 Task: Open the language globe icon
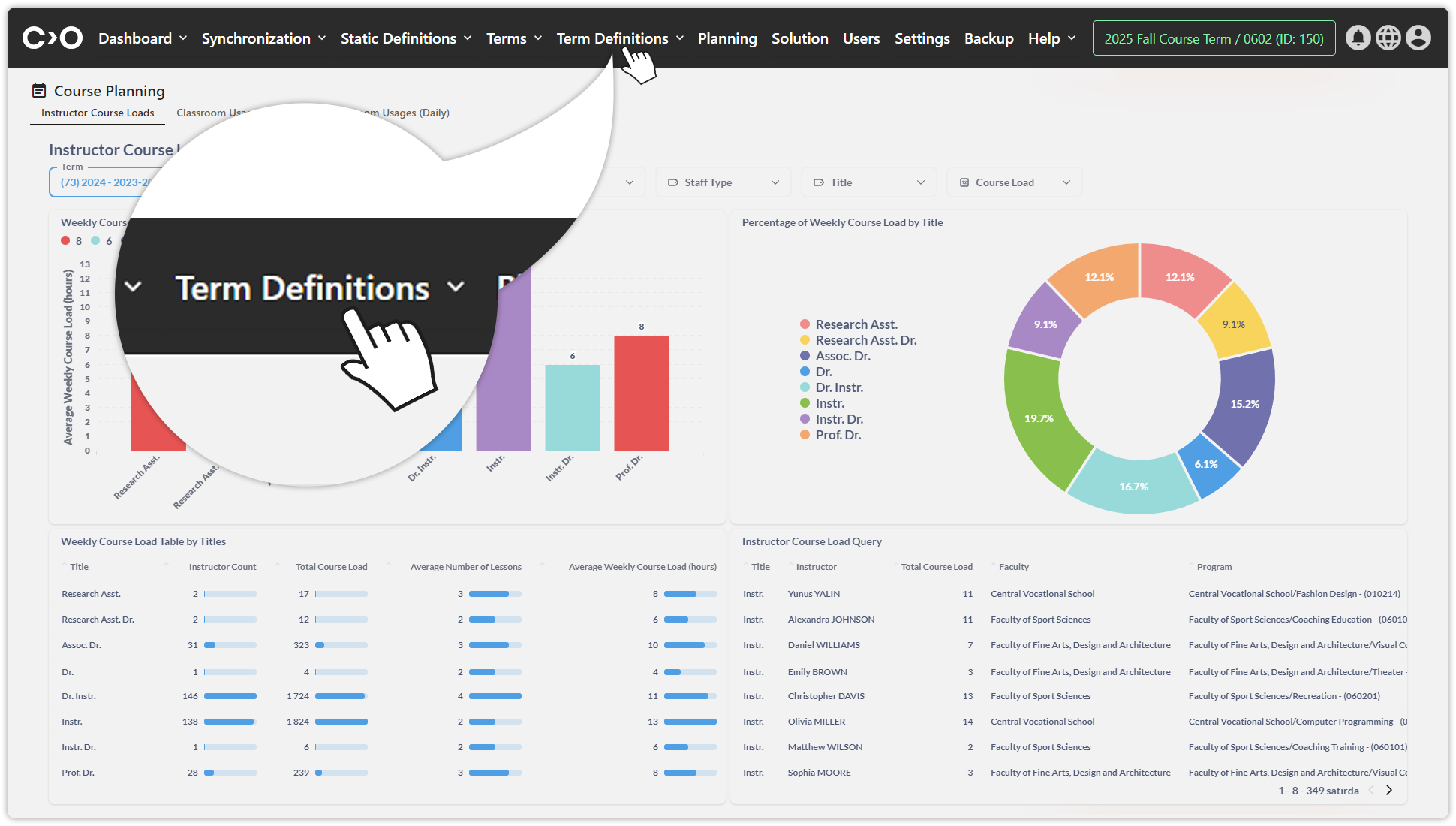[x=1388, y=38]
